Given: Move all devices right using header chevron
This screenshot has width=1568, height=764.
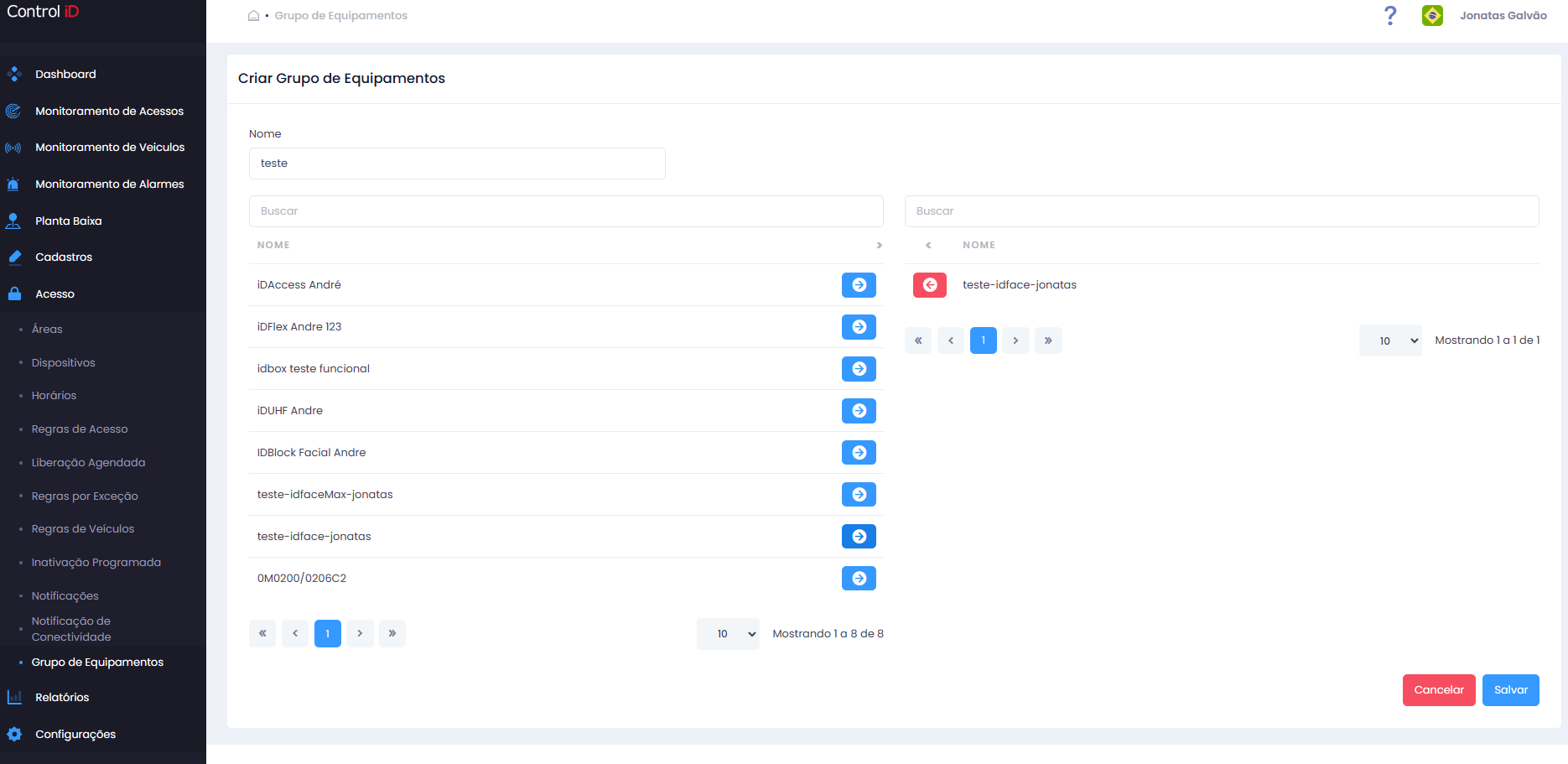Looking at the screenshot, I should (x=879, y=245).
